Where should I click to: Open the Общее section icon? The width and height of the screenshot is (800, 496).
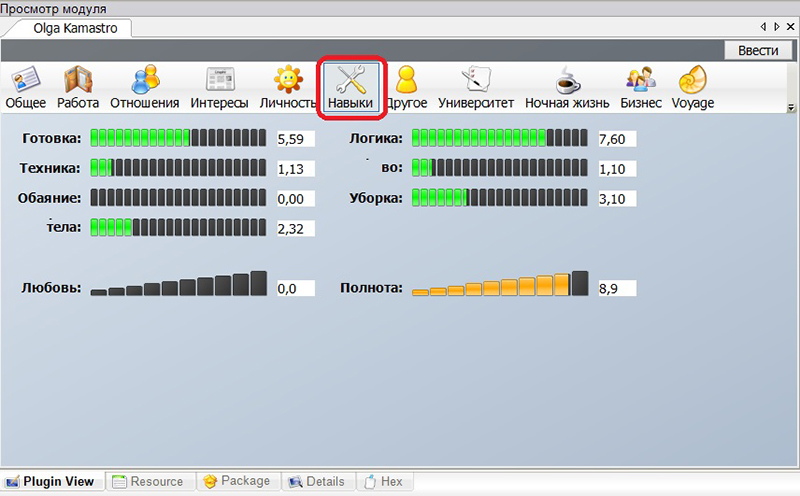25,80
